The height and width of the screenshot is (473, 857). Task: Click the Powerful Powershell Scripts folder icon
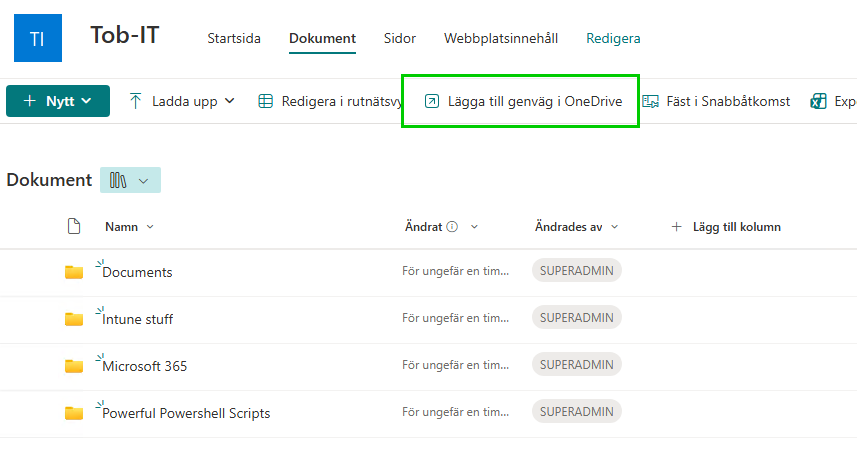pyautogui.click(x=74, y=413)
